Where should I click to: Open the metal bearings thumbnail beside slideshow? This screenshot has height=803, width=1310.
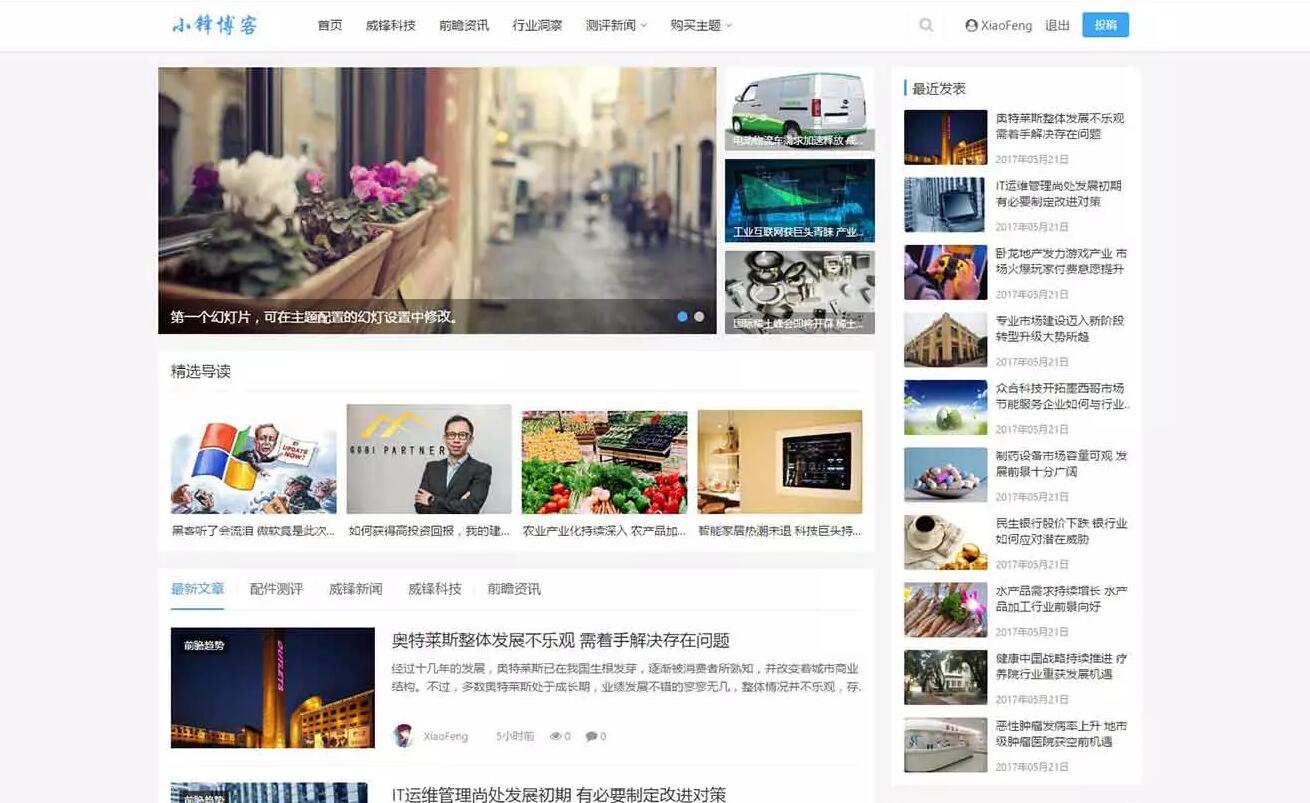[x=800, y=292]
